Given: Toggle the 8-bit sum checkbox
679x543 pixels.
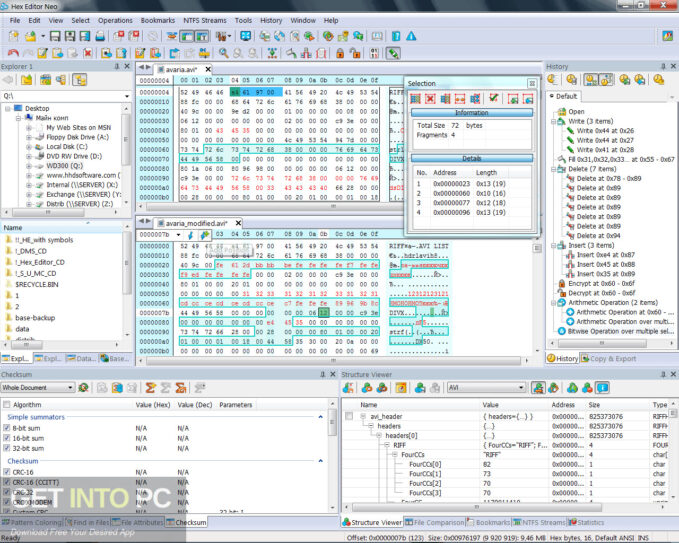Looking at the screenshot, I should point(6,428).
